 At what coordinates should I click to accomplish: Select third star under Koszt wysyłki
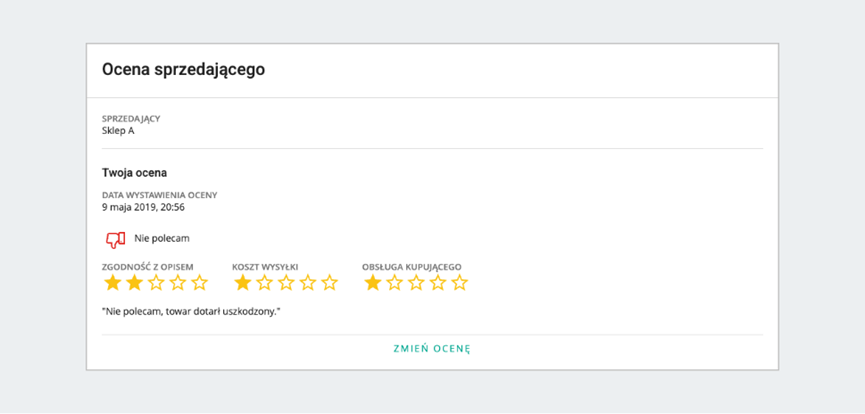[x=286, y=283]
